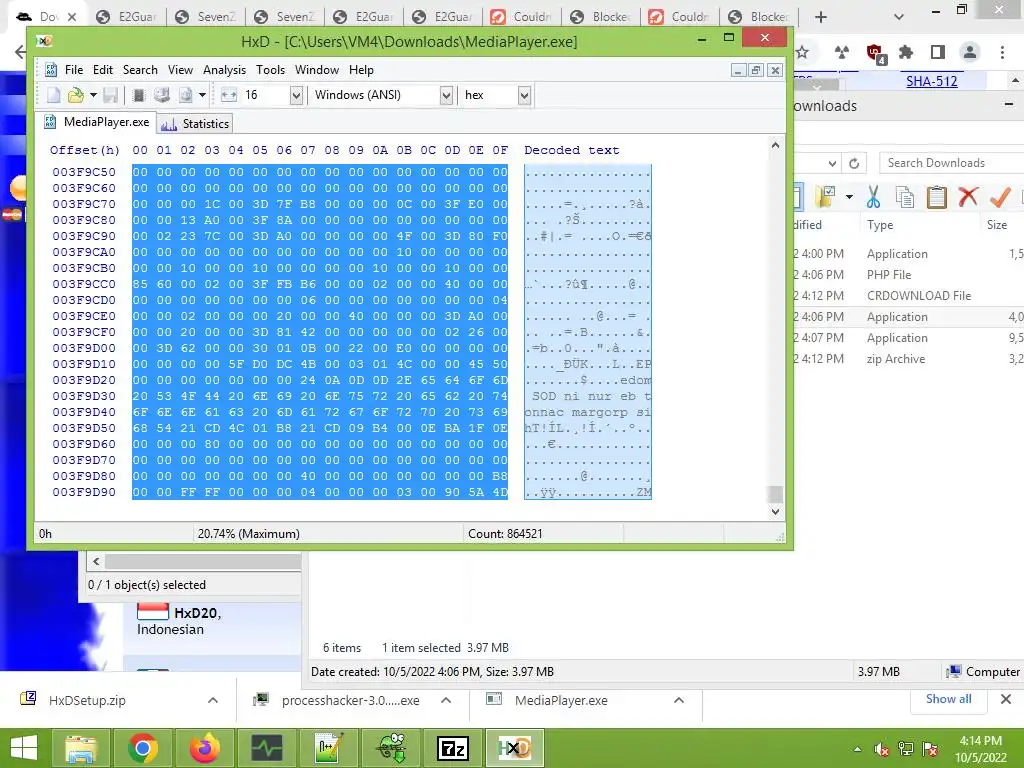
Task: Click the CRDOWNLOAD File row in Explorer
Action: (908, 296)
